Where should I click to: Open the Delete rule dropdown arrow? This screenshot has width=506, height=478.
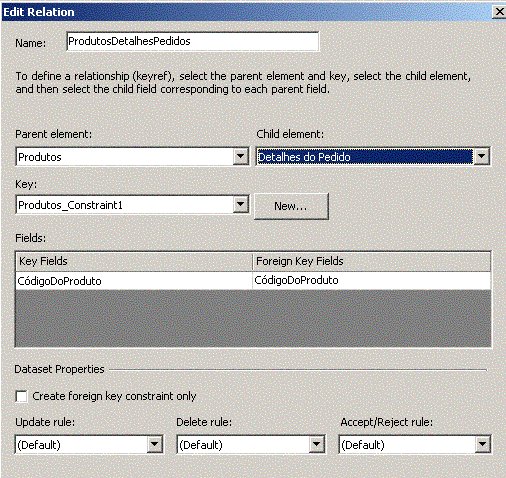point(316,444)
